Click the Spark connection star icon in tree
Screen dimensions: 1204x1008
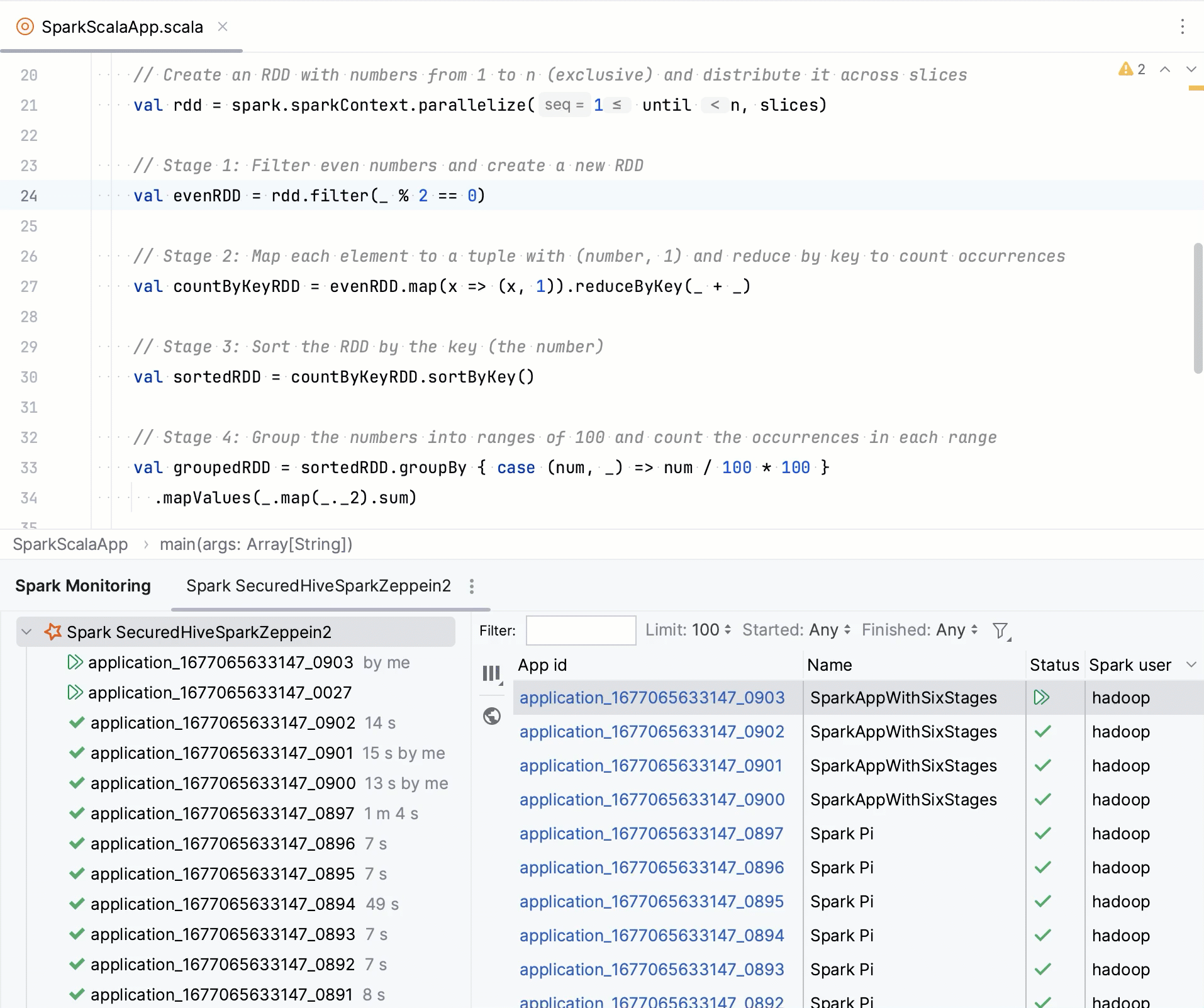pos(53,632)
